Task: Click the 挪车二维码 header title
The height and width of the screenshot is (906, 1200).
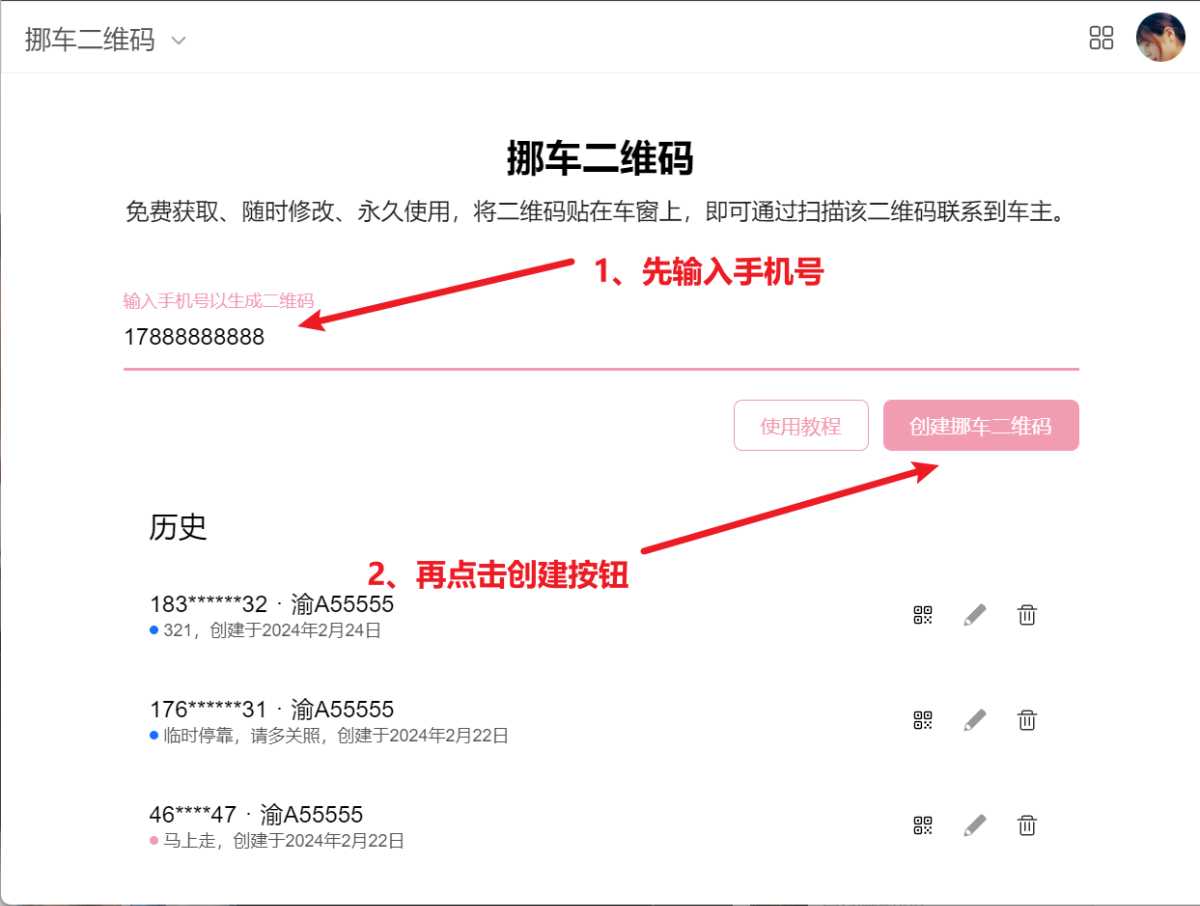Action: pos(90,40)
